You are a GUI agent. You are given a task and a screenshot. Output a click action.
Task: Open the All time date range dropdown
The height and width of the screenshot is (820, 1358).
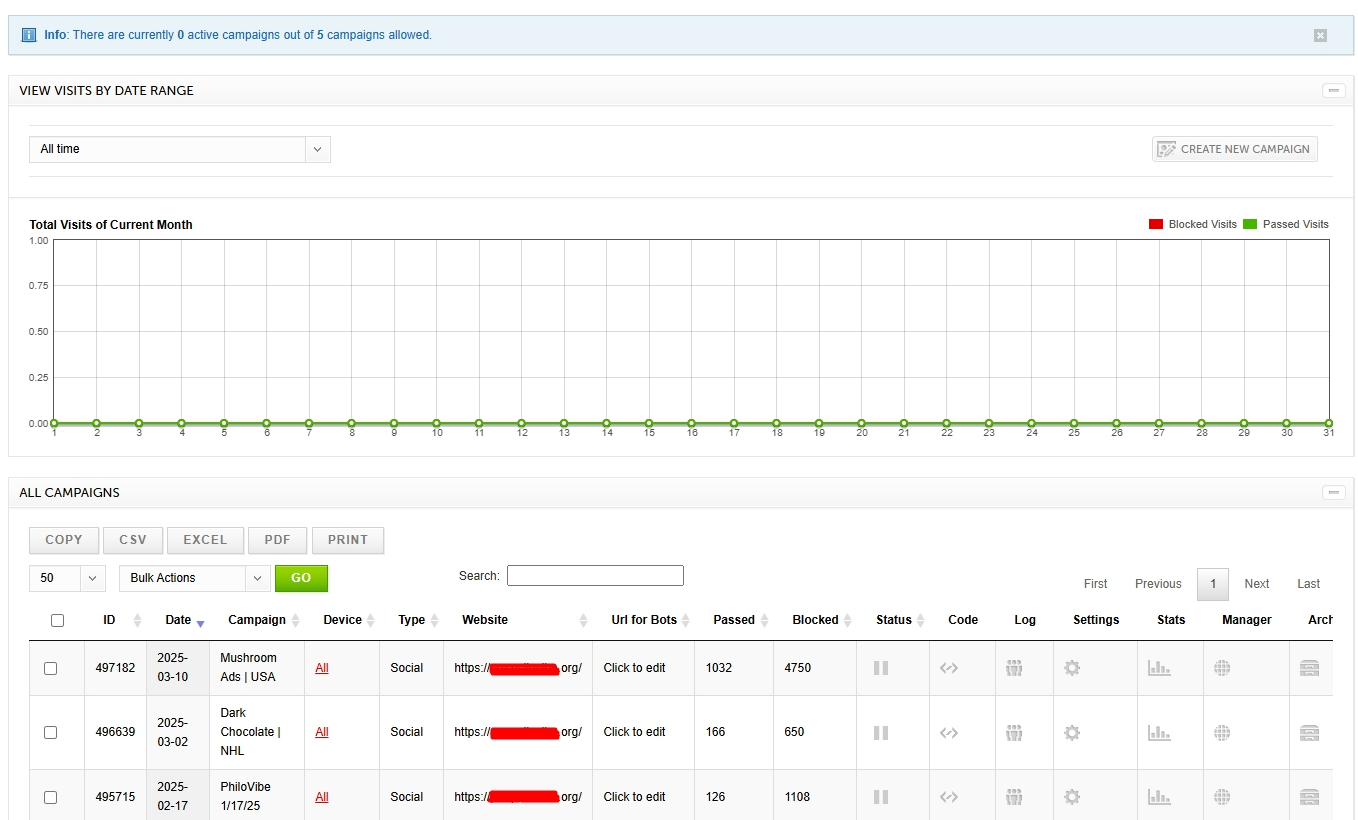[179, 149]
